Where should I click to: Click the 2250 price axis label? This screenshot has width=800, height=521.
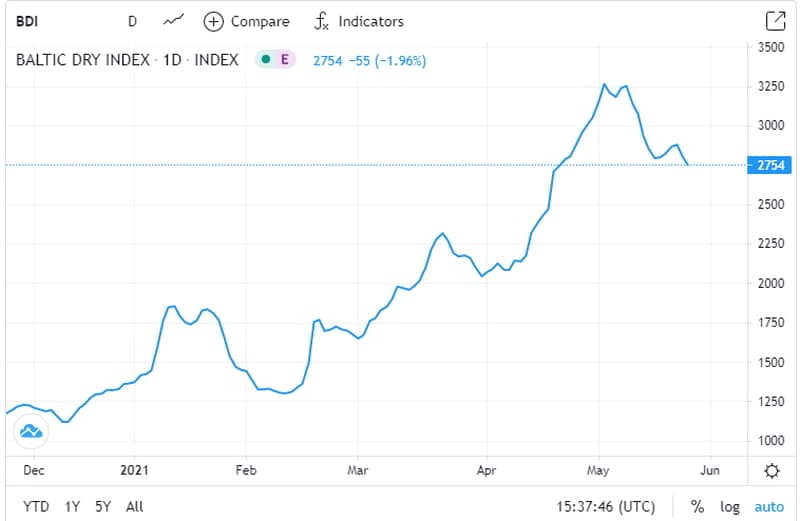click(771, 243)
